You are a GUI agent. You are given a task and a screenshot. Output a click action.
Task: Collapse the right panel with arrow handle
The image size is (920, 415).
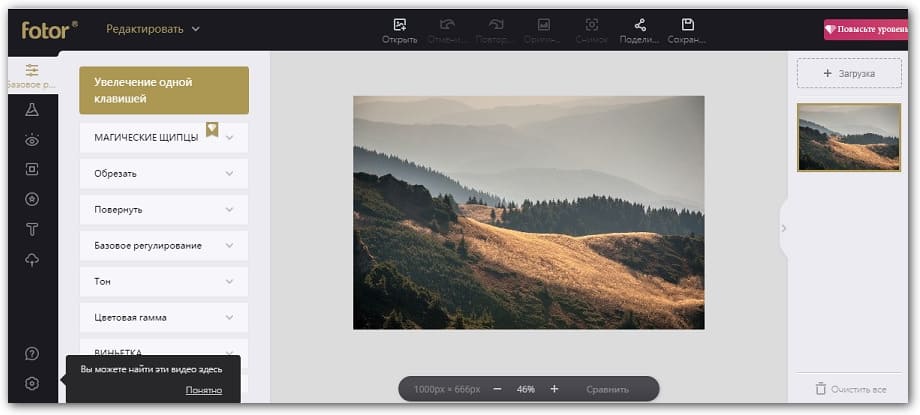tap(783, 228)
